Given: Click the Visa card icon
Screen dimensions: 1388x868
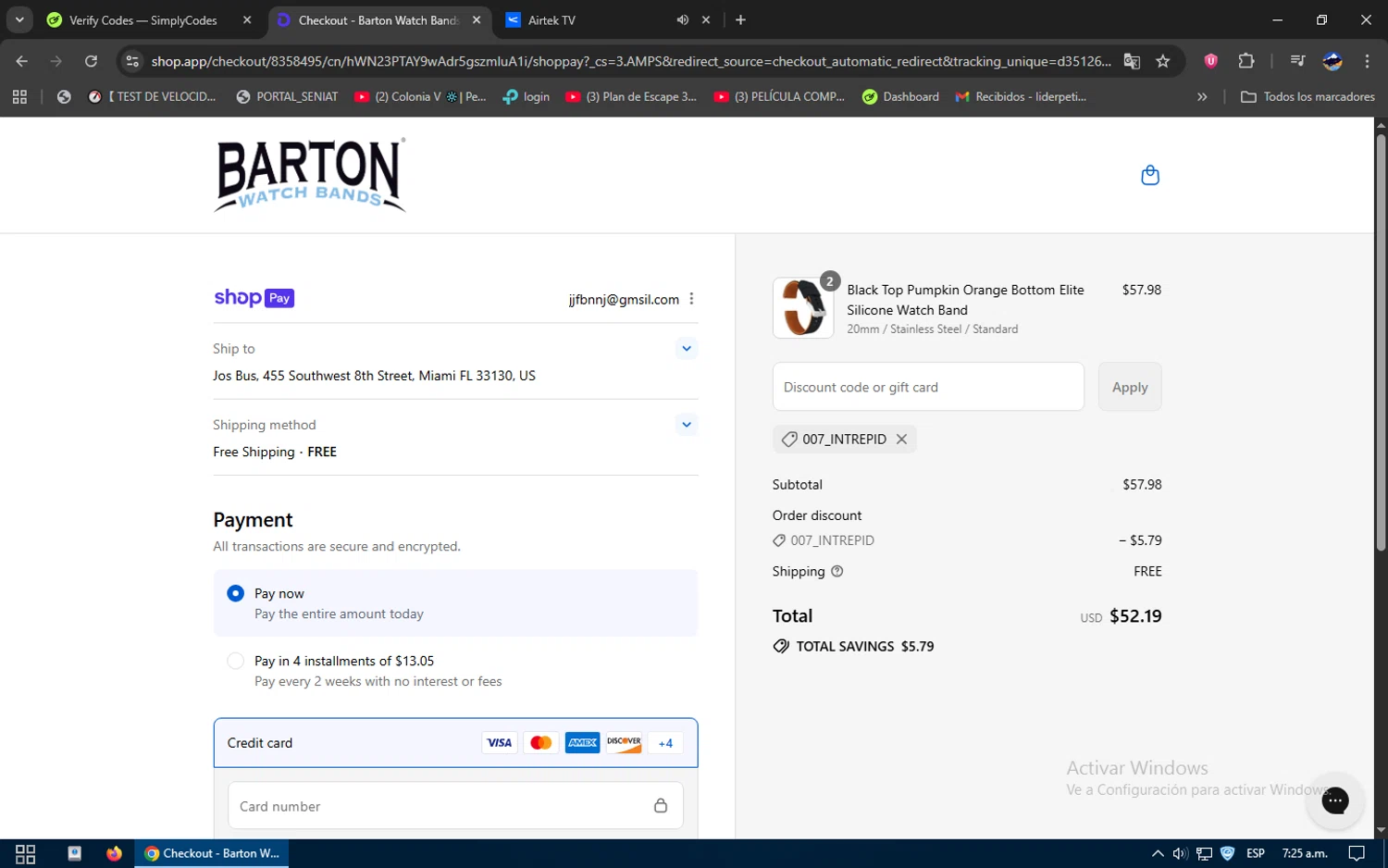Looking at the screenshot, I should click(x=500, y=743).
